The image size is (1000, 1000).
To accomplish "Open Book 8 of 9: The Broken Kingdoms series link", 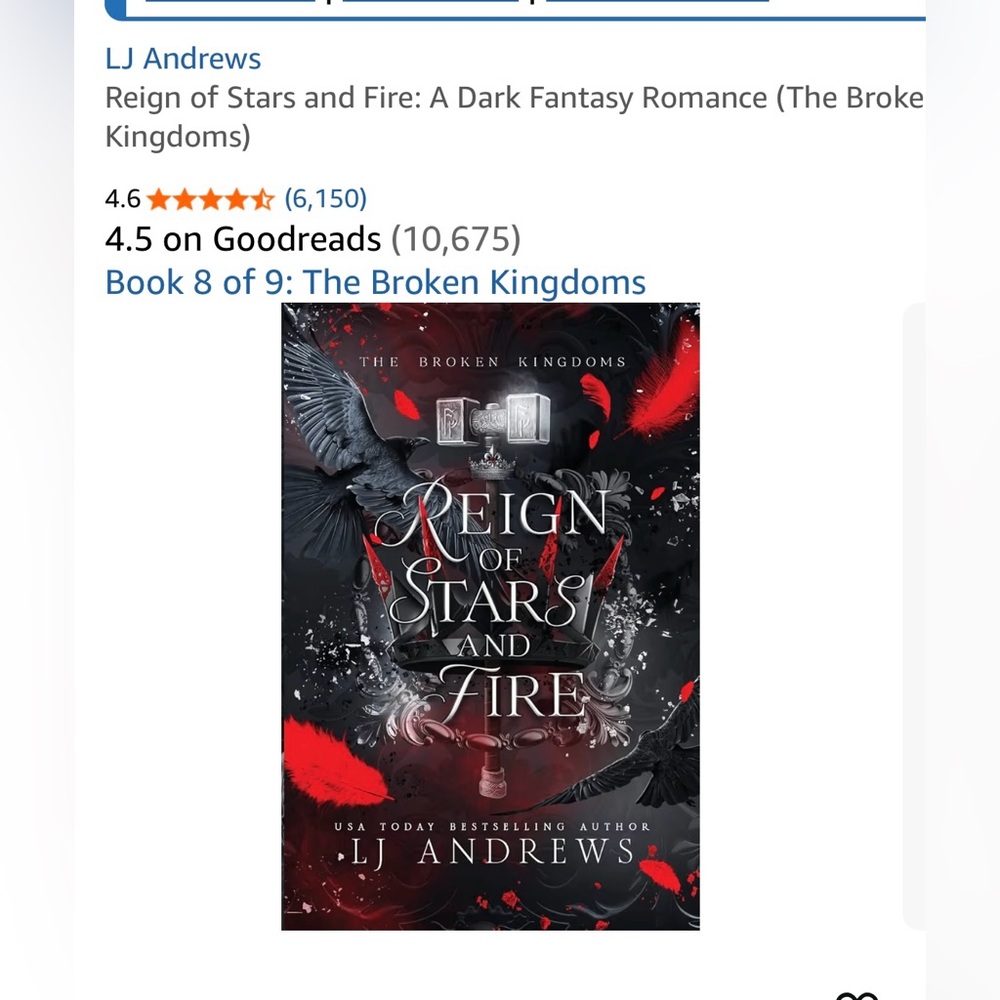I will [x=376, y=282].
